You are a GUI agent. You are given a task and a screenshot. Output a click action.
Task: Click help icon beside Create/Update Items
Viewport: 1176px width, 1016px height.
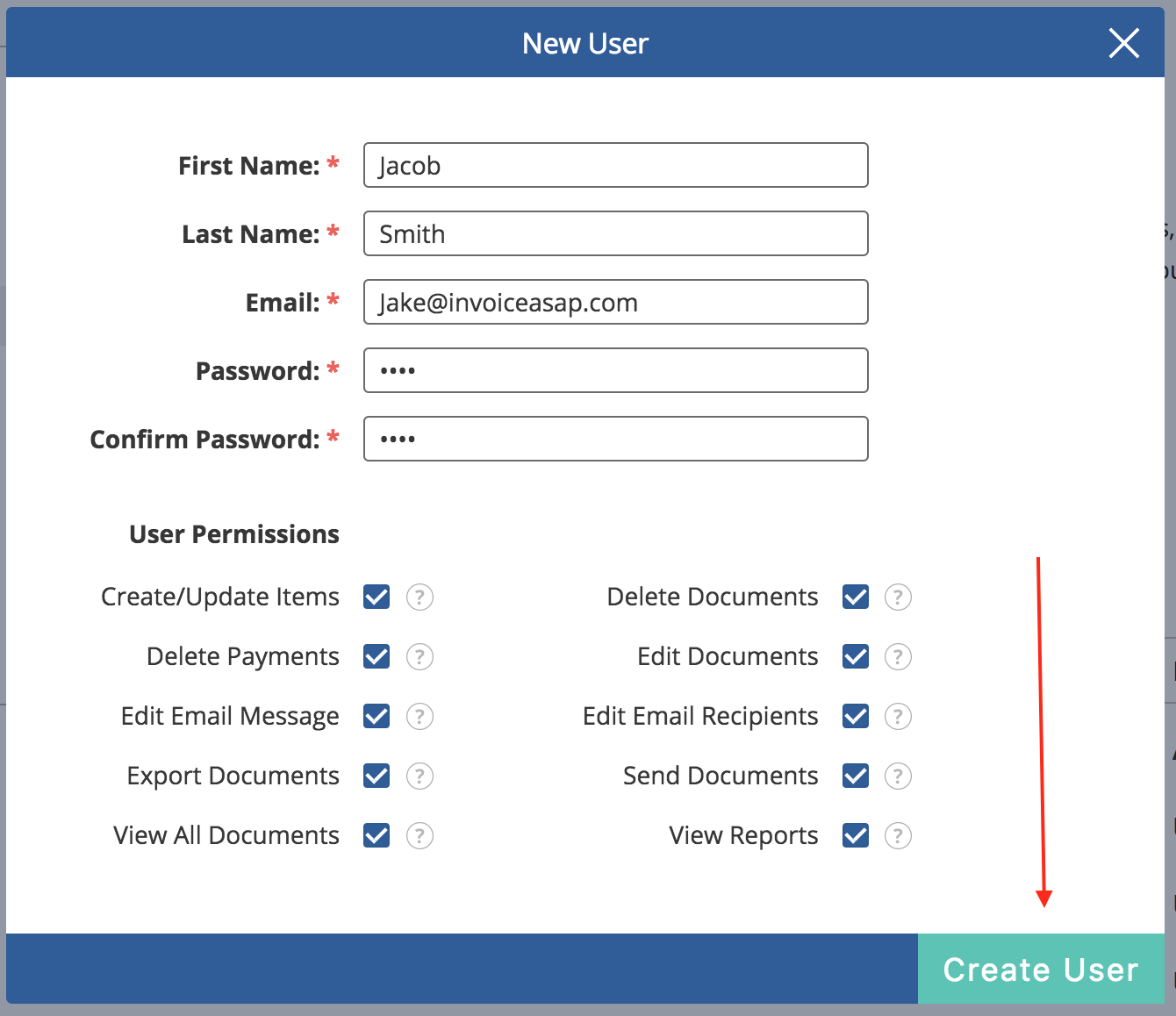419,597
